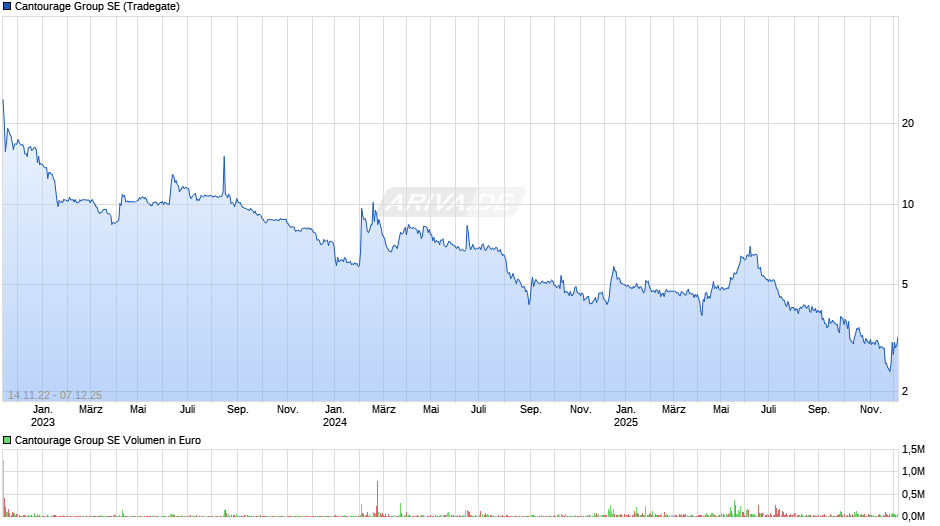Image resolution: width=940 pixels, height=526 pixels.
Task: Click the 'Jan. 2025' time axis label
Action: click(x=625, y=416)
